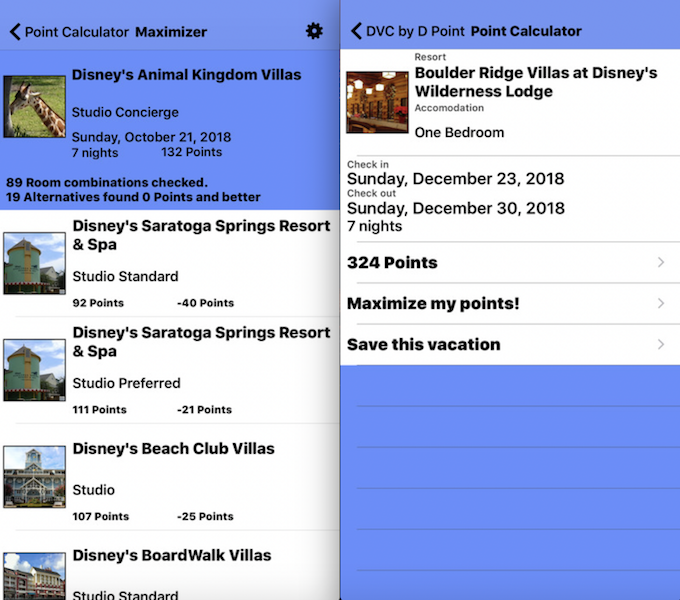Viewport: 680px width, 600px height.
Task: Select Boulder Ridge Villas resort name
Action: tap(536, 82)
